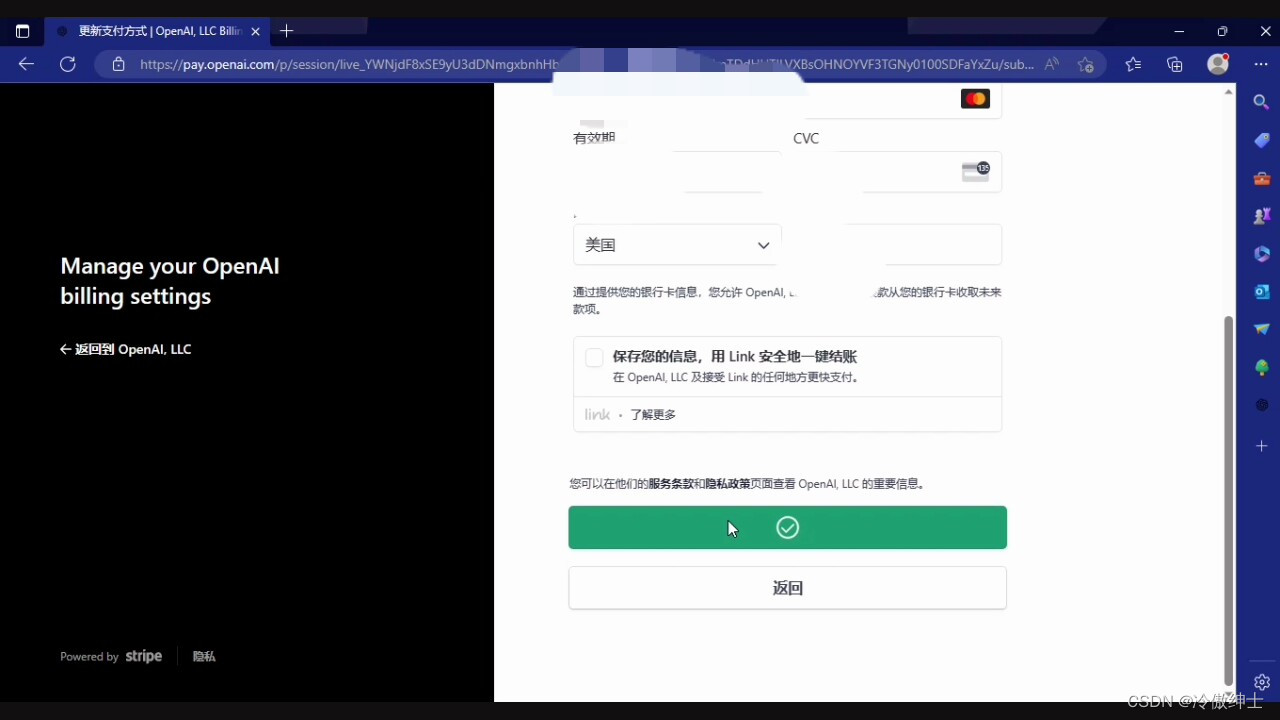This screenshot has height=720, width=1280.
Task: Open the Collections icon in toolbar
Action: 1175,64
